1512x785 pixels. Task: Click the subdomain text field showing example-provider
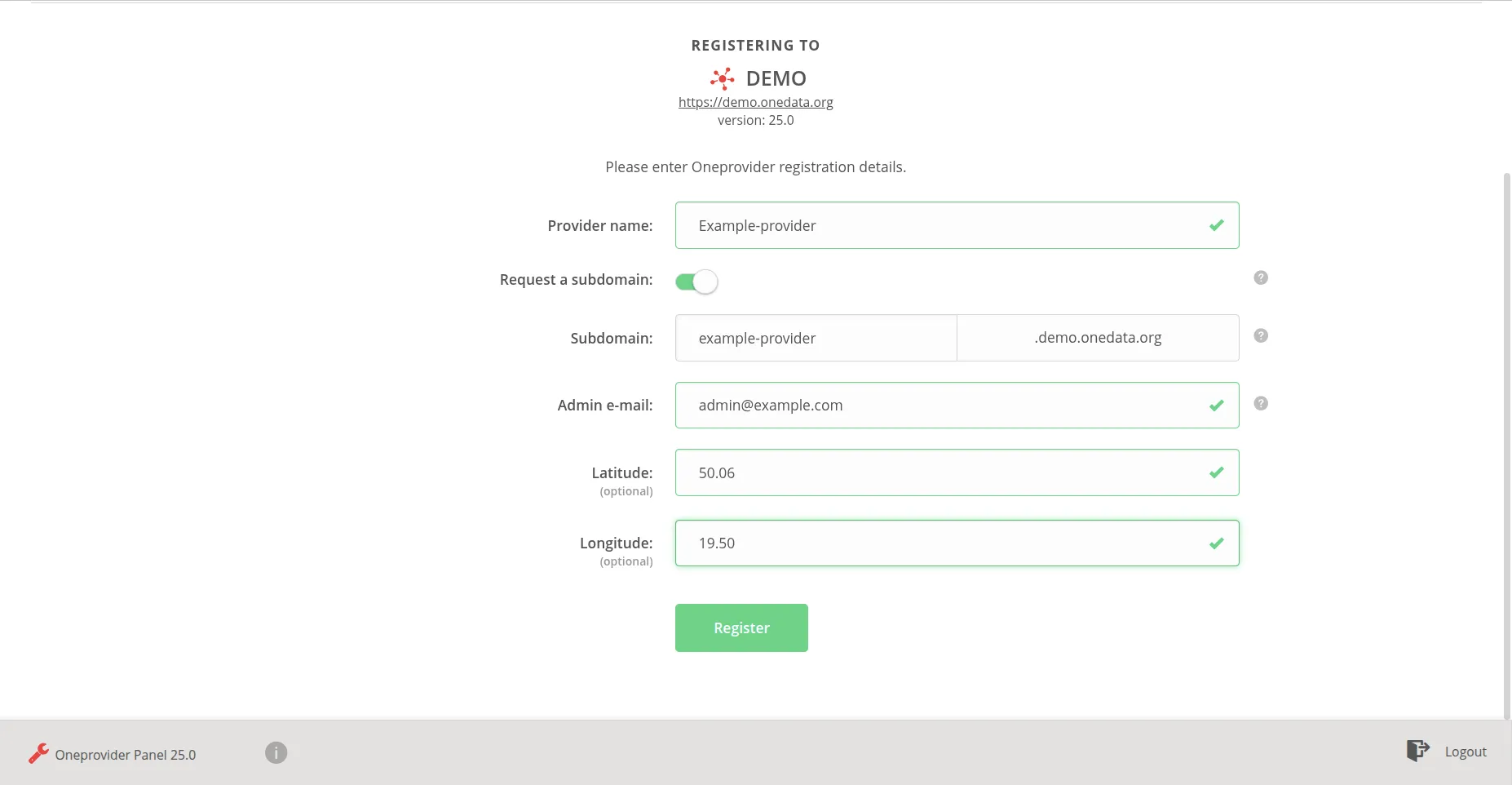point(815,338)
